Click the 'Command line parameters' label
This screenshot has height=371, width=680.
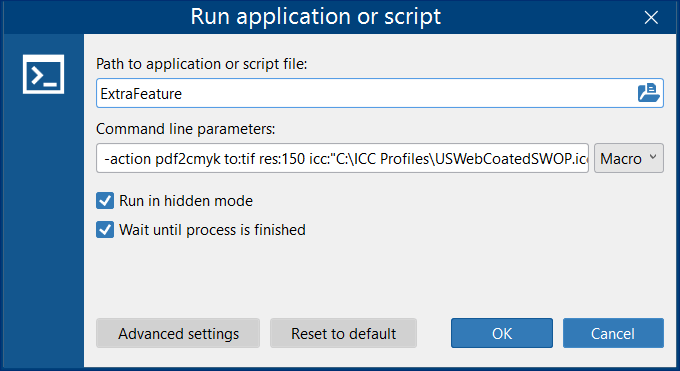coord(186,129)
